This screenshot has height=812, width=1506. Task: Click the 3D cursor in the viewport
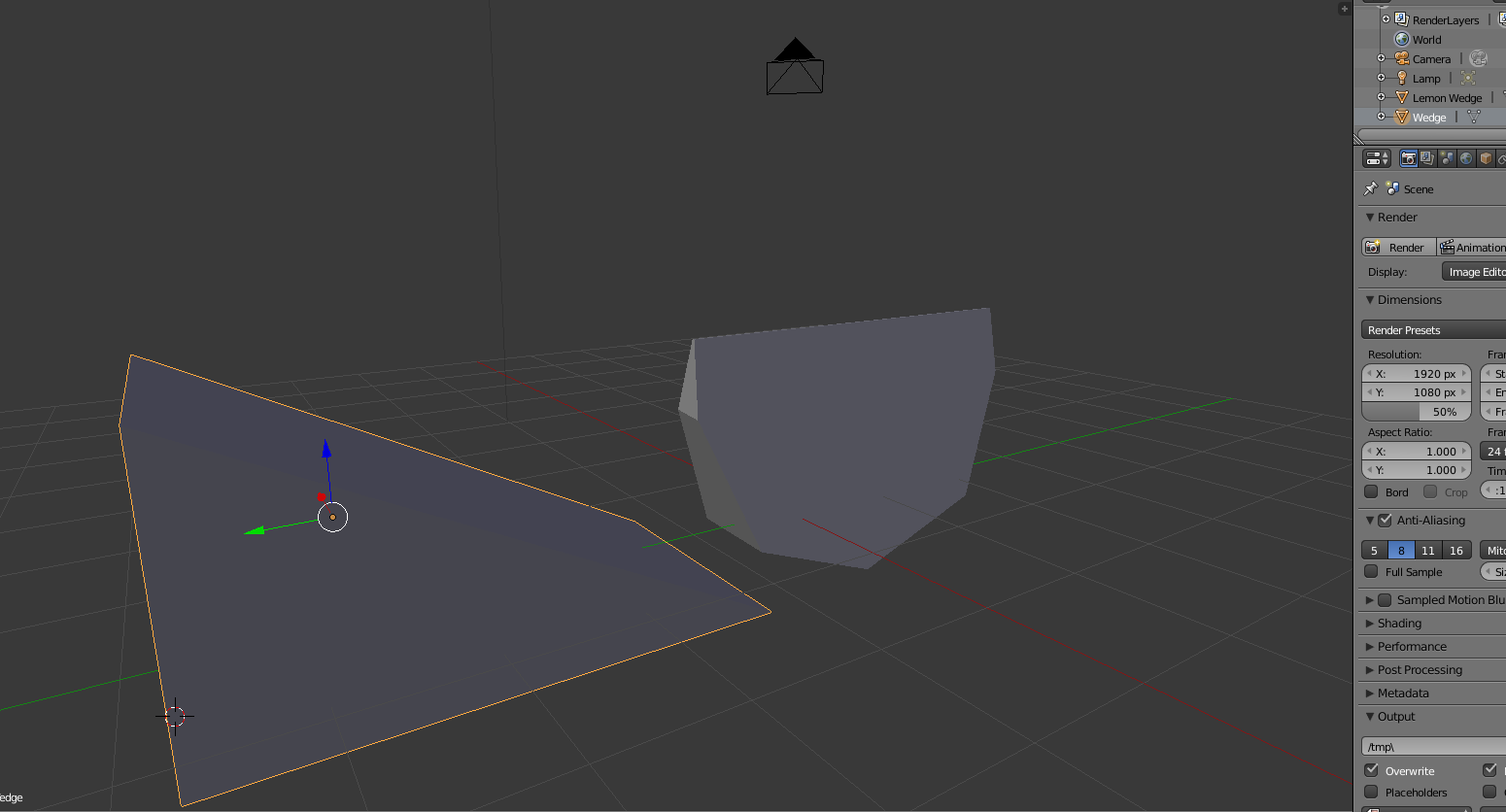175,717
